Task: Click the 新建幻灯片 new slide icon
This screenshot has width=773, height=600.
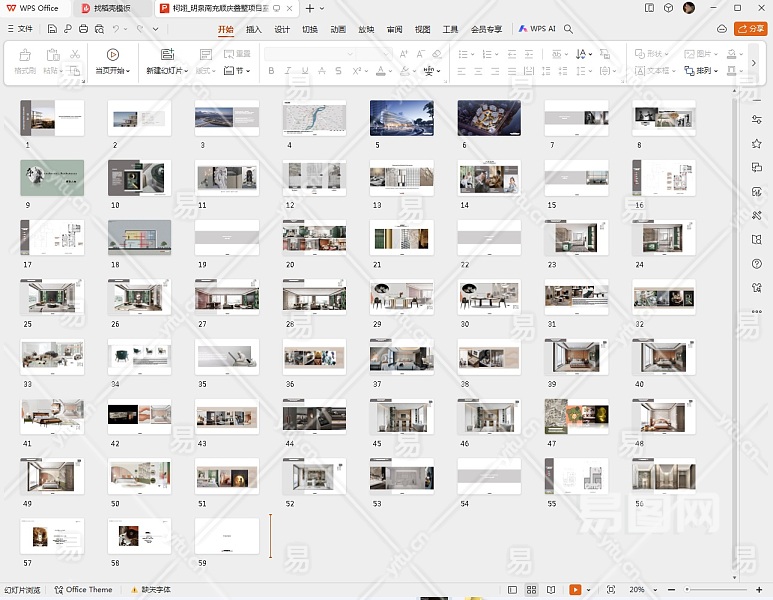Action: coord(167,55)
